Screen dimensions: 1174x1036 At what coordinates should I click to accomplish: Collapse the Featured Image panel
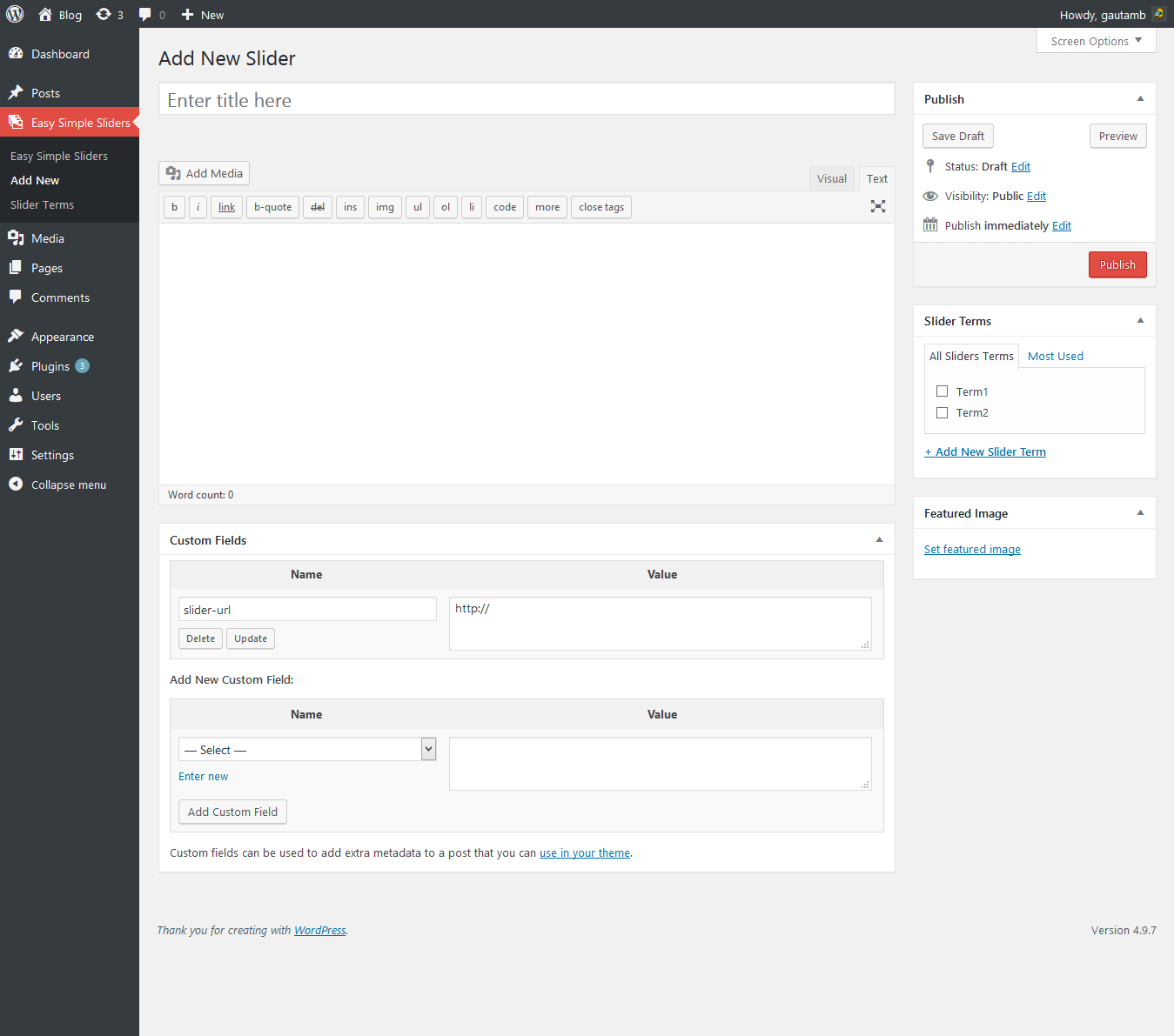[1140, 512]
